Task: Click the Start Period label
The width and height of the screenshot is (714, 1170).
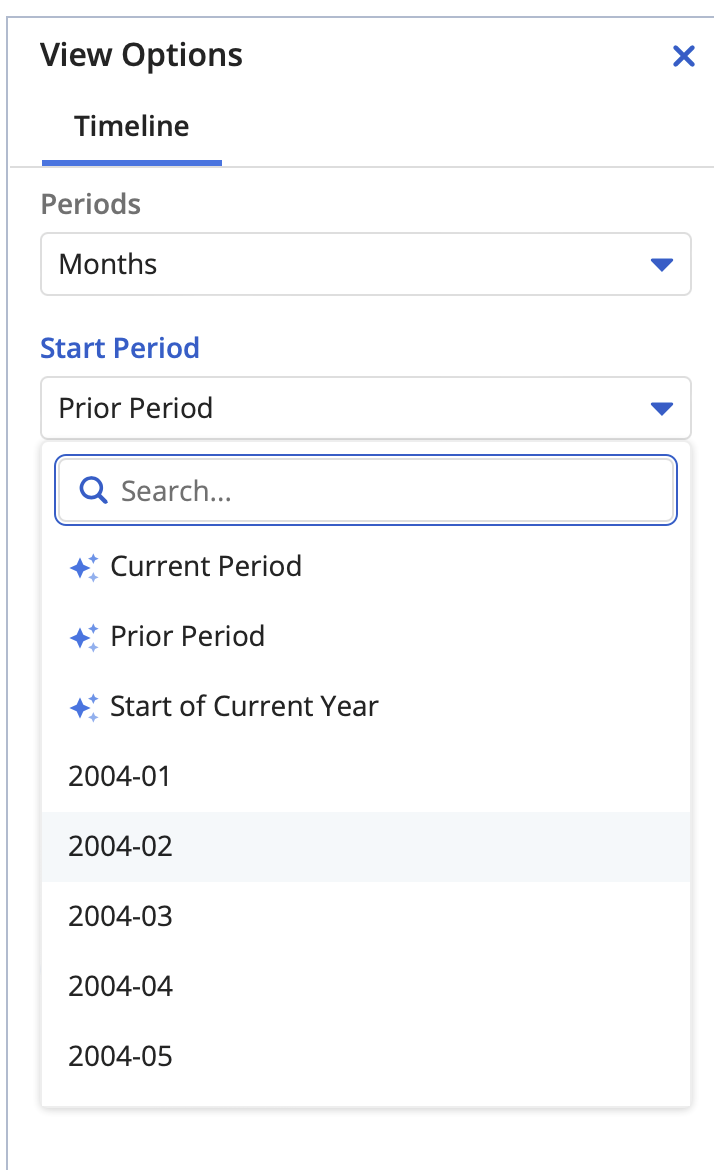Action: 120,348
